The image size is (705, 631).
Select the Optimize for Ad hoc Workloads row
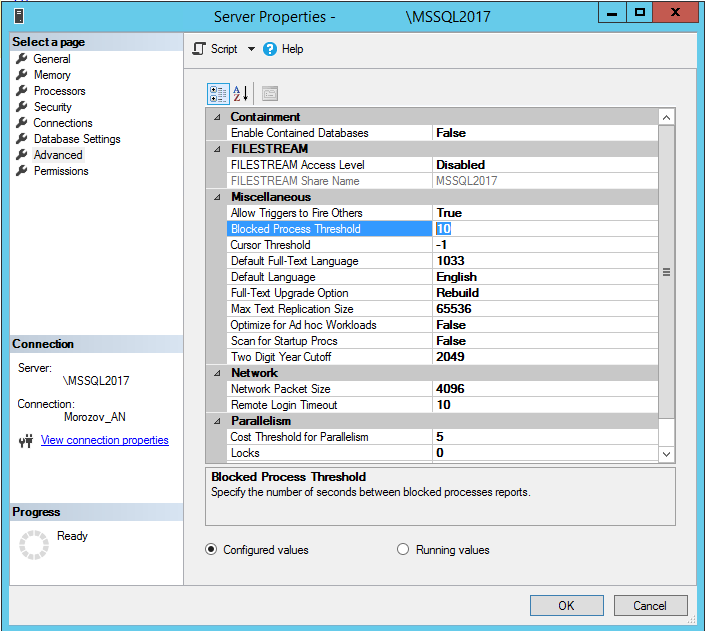[442, 325]
